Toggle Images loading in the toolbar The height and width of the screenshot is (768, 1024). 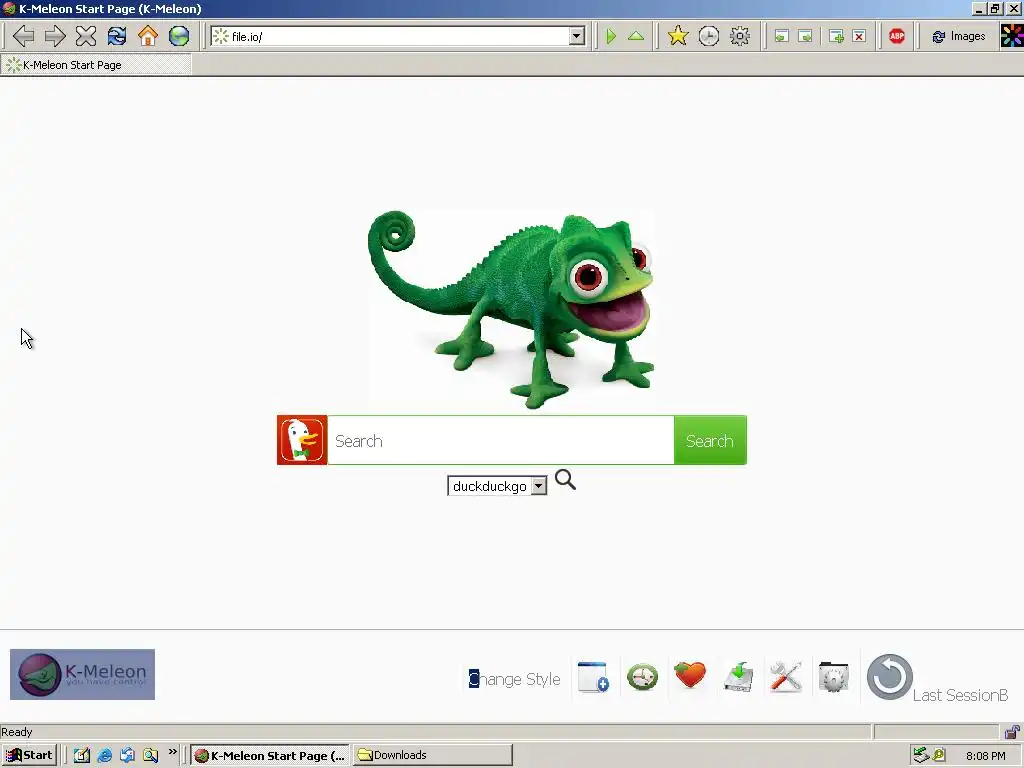958,37
